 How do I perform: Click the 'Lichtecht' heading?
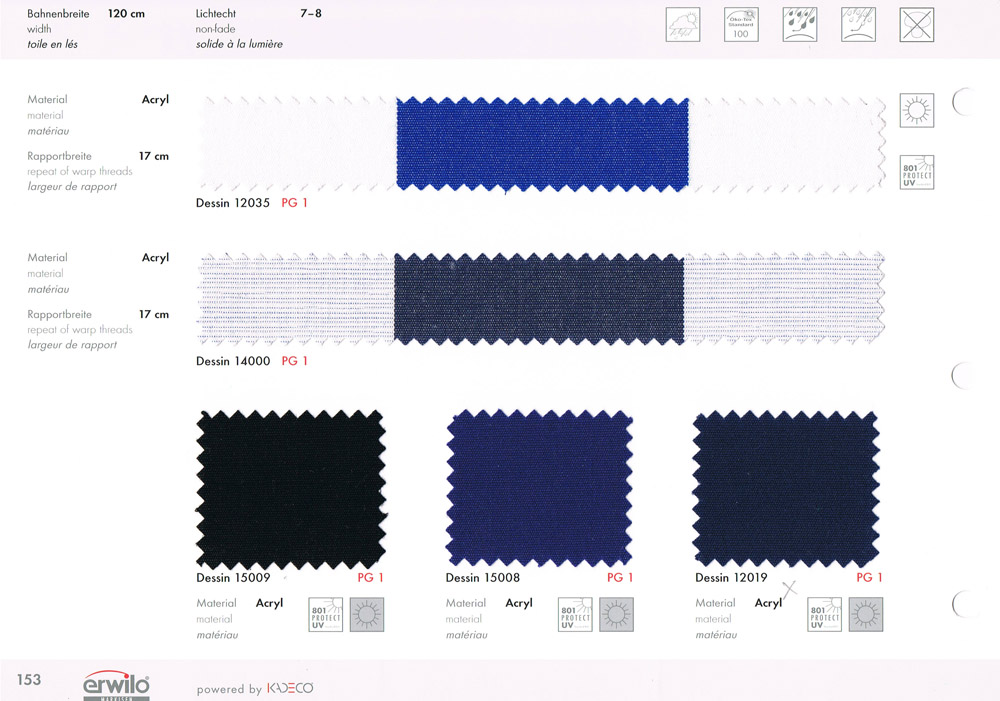pos(216,13)
